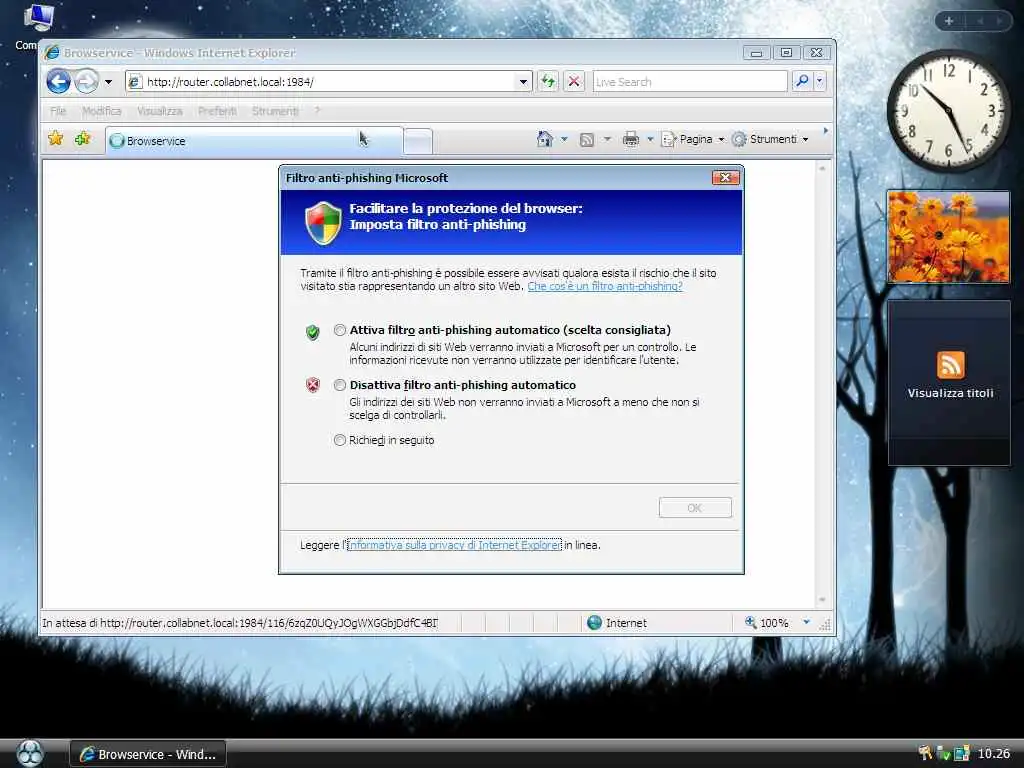Click the red Stop loading icon
This screenshot has width=1024, height=768.
pyautogui.click(x=574, y=82)
